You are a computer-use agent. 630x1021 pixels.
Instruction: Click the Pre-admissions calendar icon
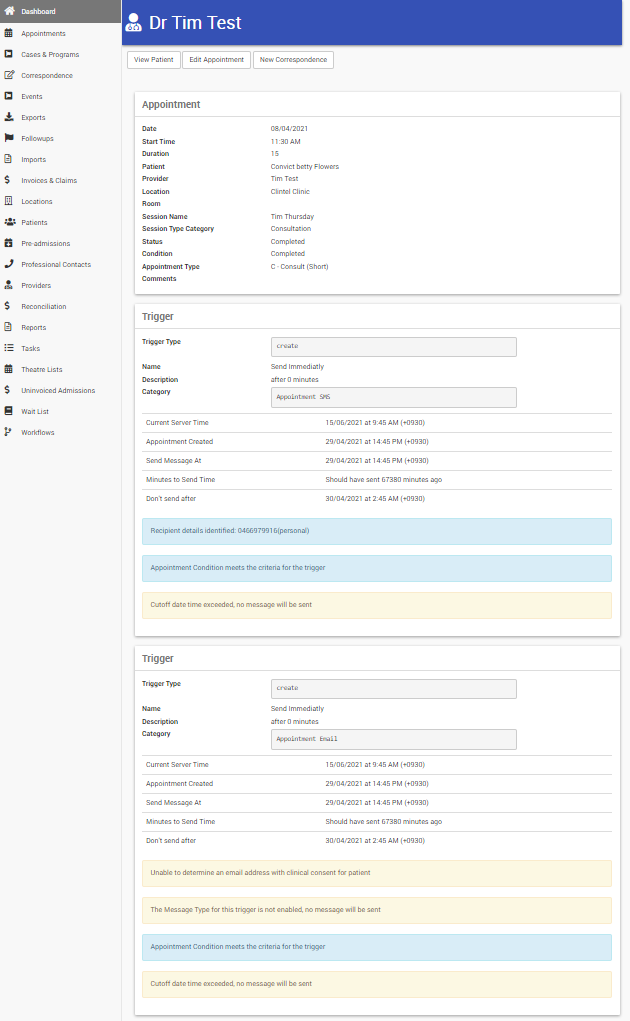point(8,243)
